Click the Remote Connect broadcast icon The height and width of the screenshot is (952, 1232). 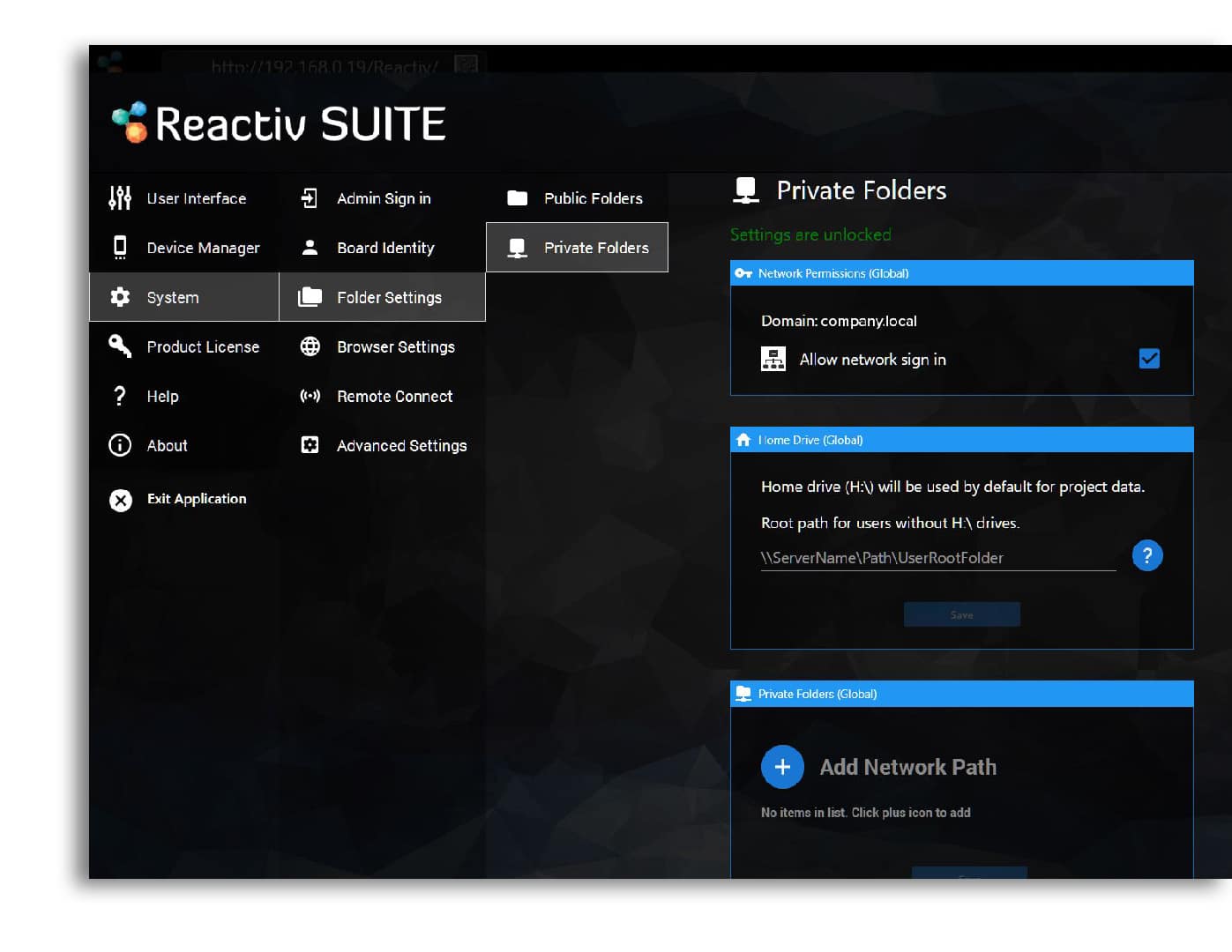[310, 396]
